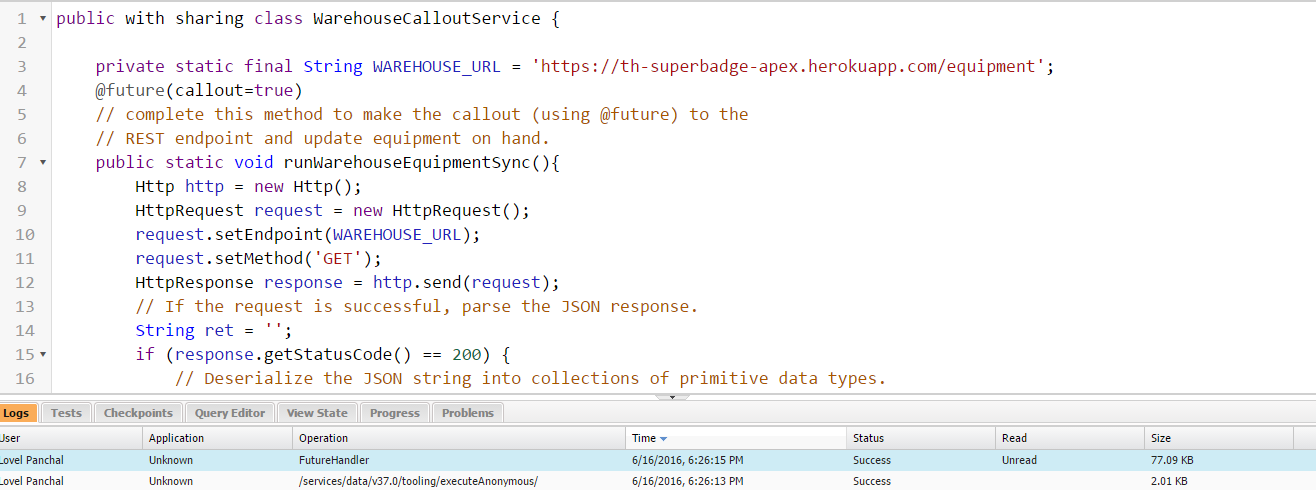
Task: Sort logs by Operation column header
Action: click(x=460, y=438)
